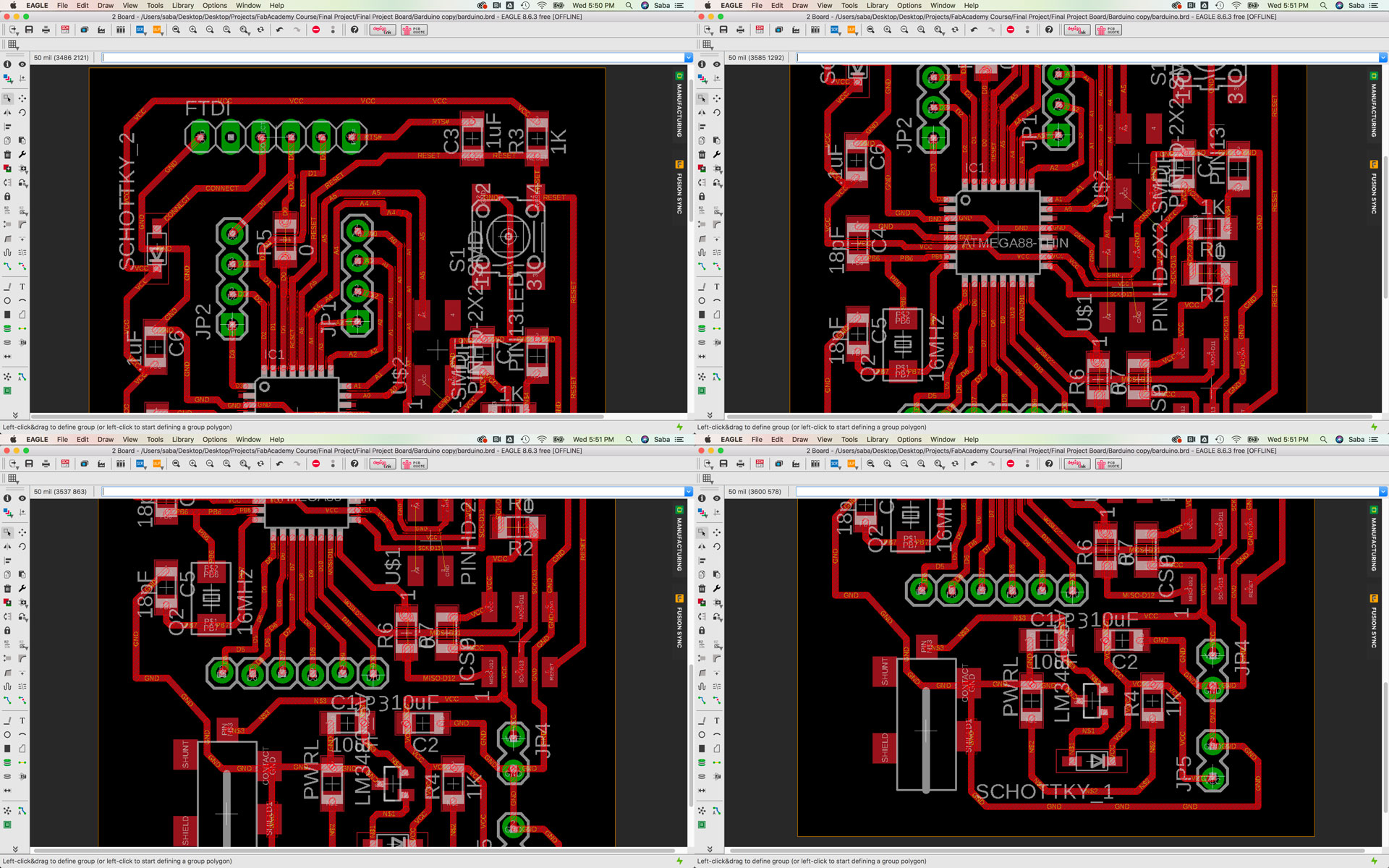1389x868 pixels.
Task: Focus the command line field in top-right window
Action: [x=1085, y=57]
